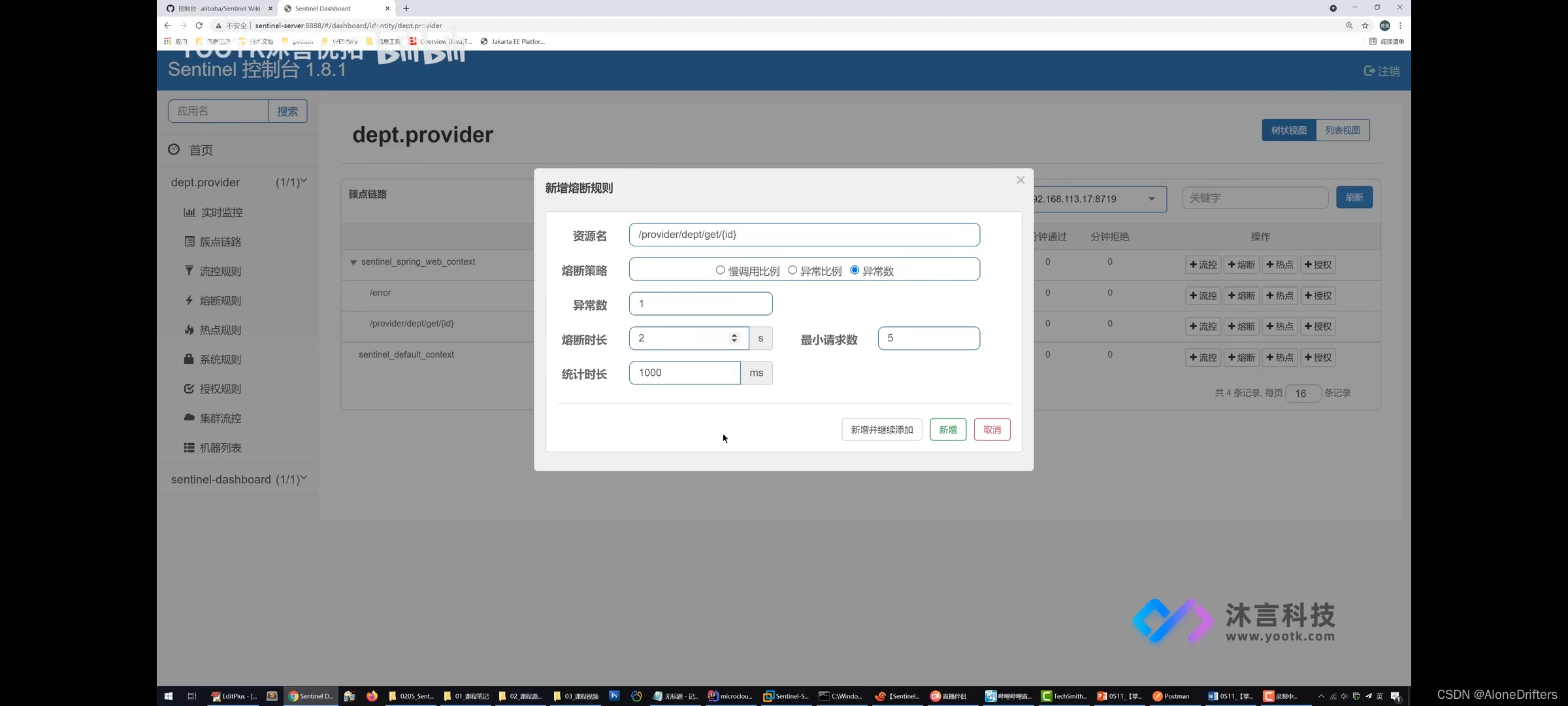The height and width of the screenshot is (706, 1568).
Task: Open 应用 apps shortcut in bookmarks bar
Action: 176,41
